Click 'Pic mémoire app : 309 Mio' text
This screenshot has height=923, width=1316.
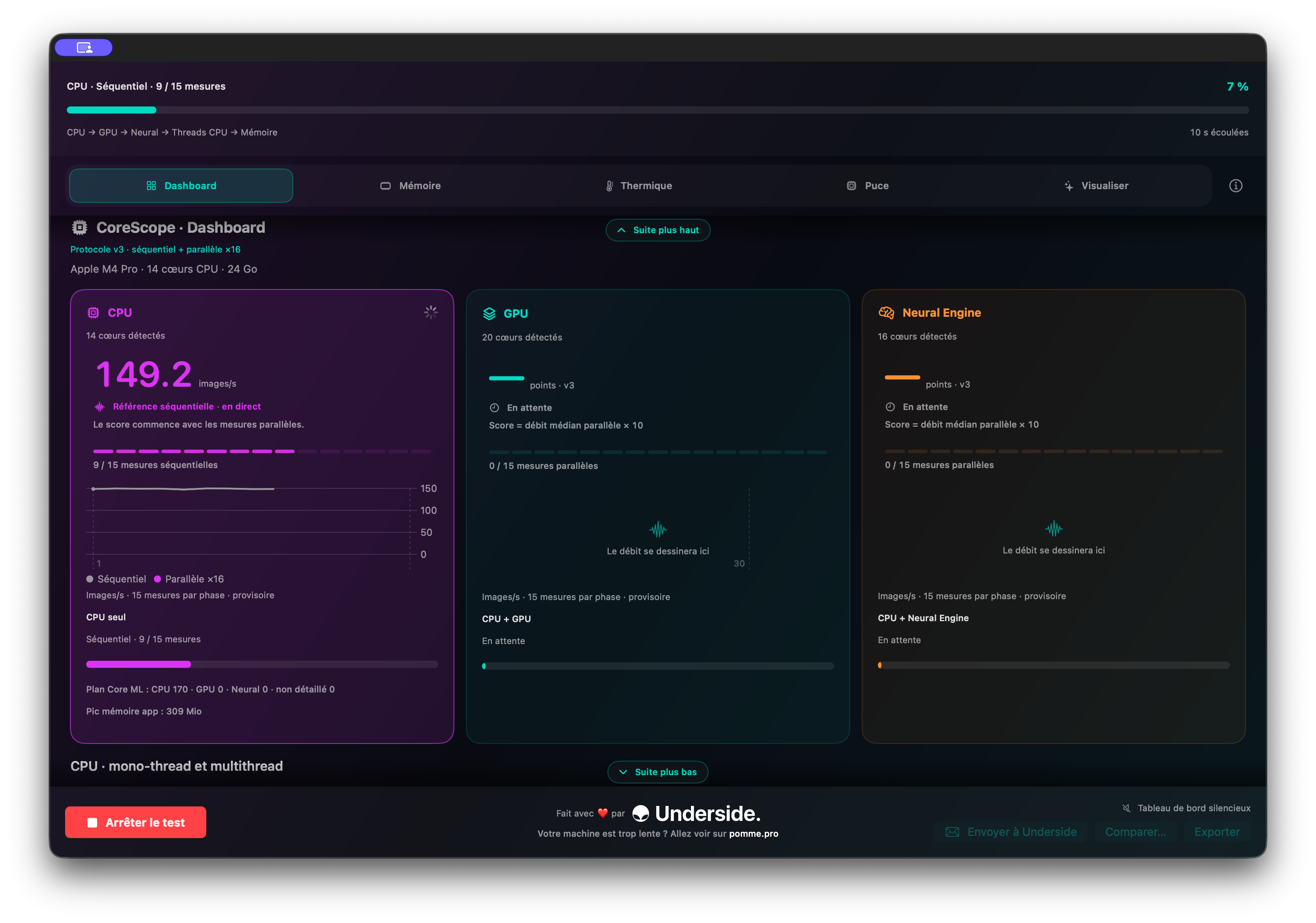(144, 711)
